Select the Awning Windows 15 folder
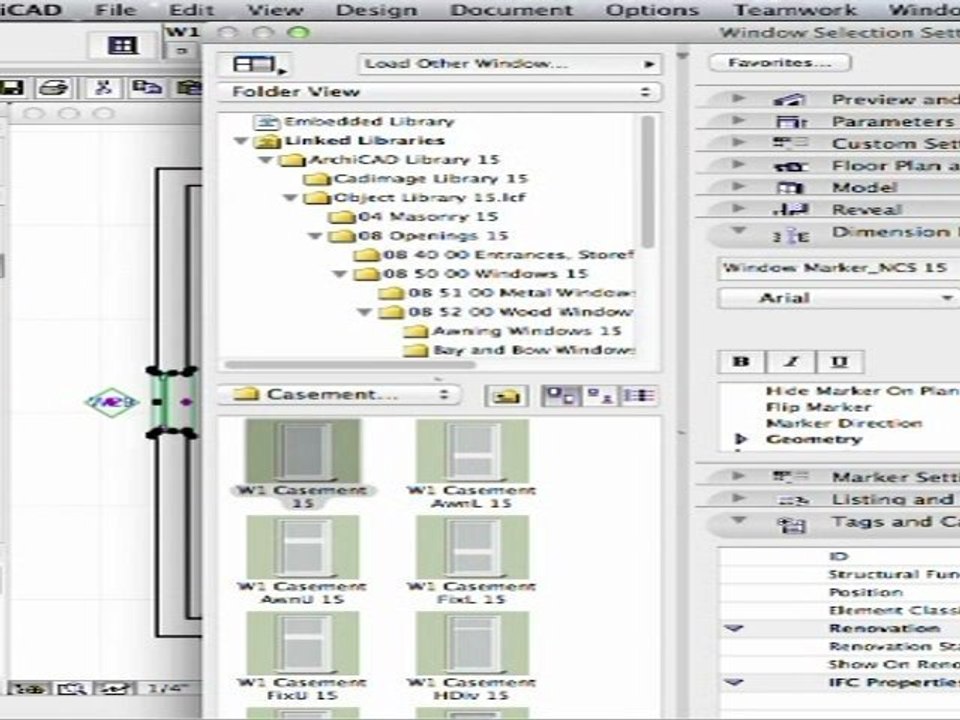 coord(513,331)
